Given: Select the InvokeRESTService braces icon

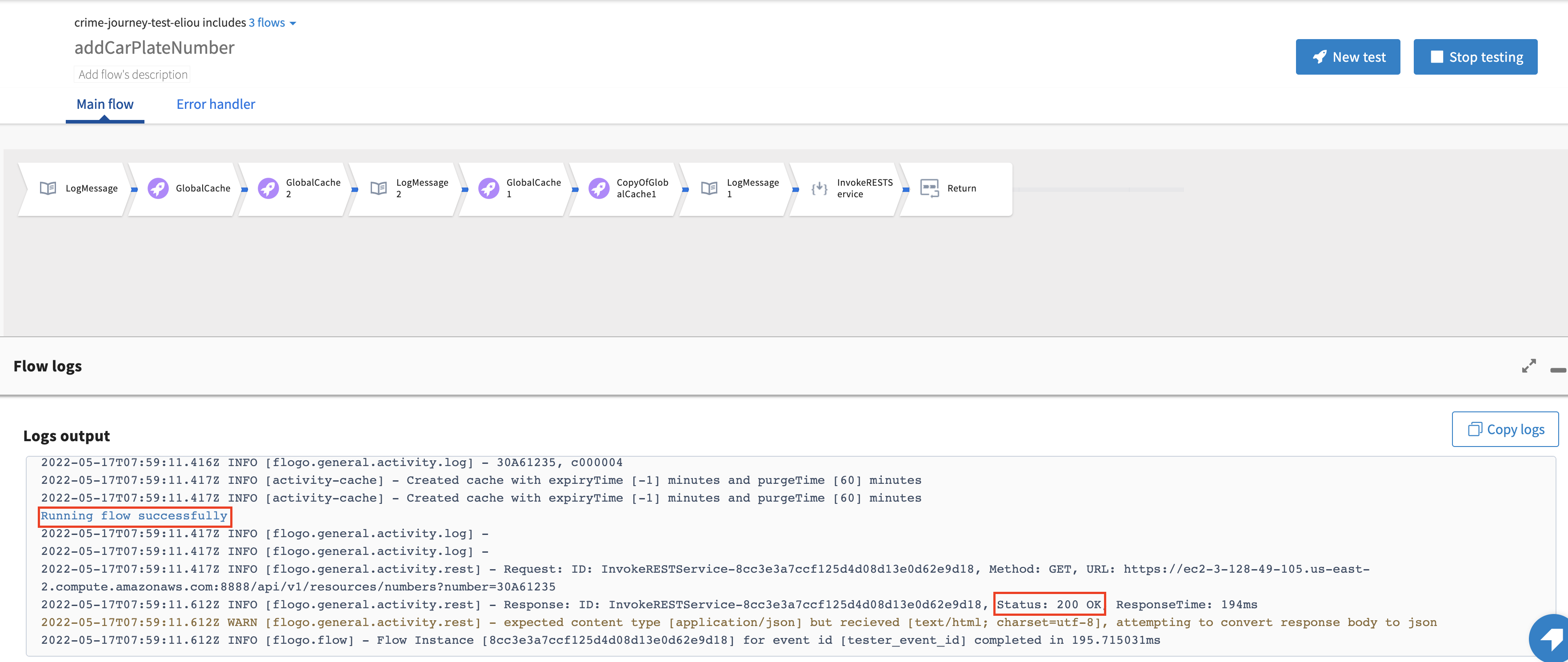Looking at the screenshot, I should 819,188.
